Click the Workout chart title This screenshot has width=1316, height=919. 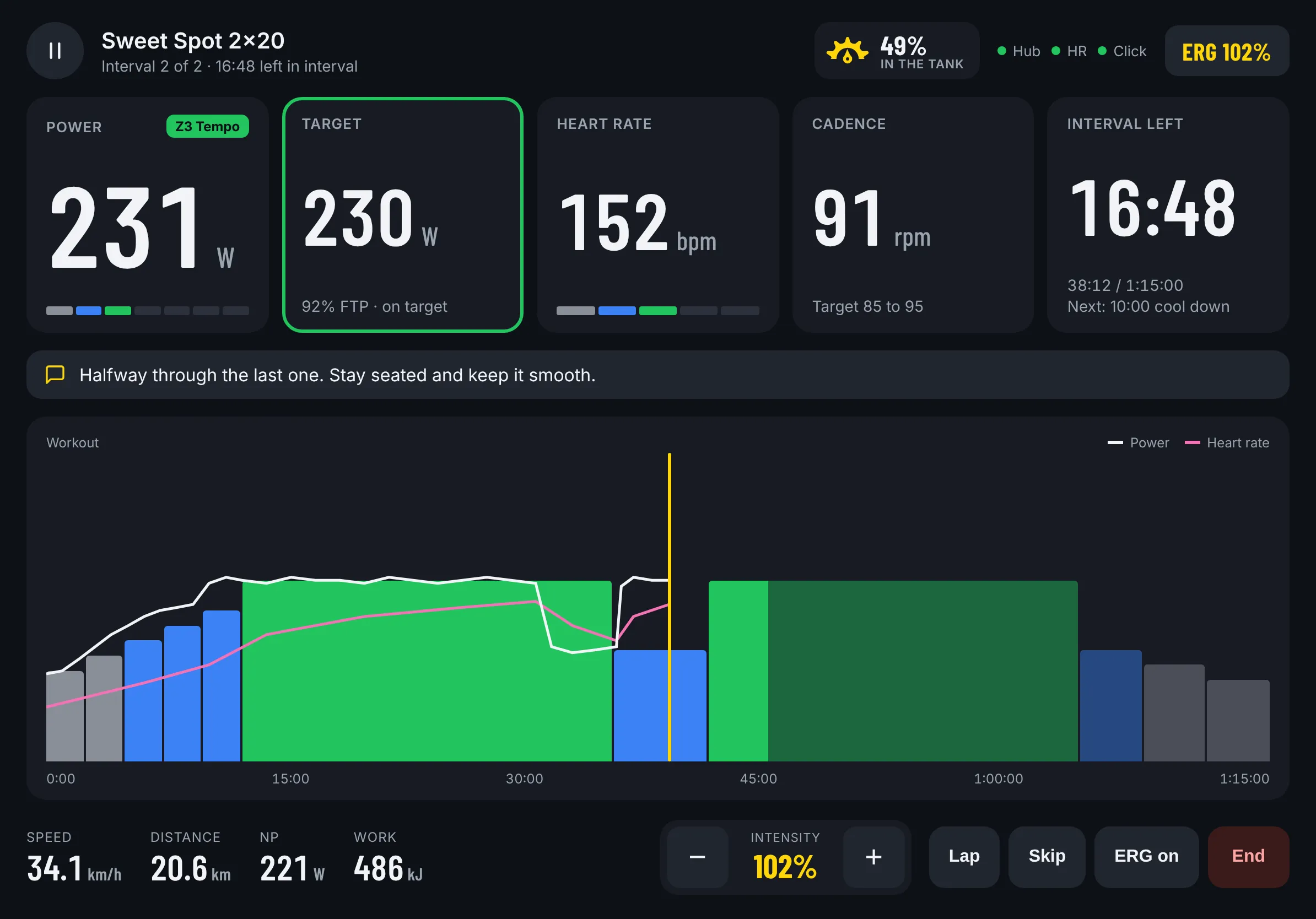[72, 442]
